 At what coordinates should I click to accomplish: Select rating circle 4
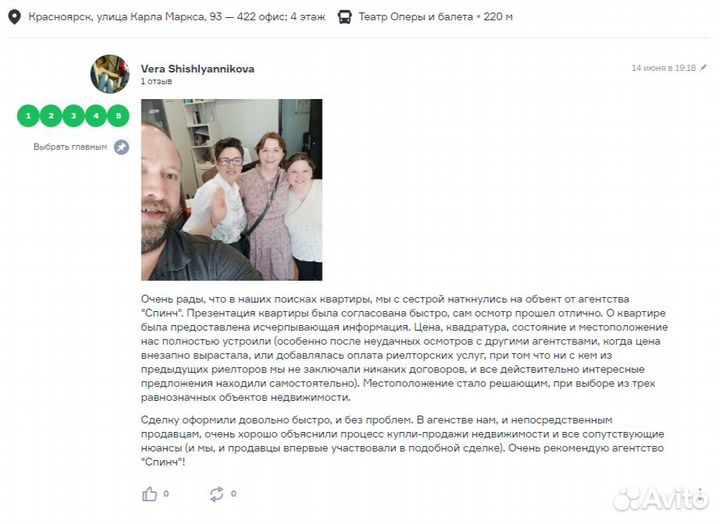pyautogui.click(x=96, y=116)
